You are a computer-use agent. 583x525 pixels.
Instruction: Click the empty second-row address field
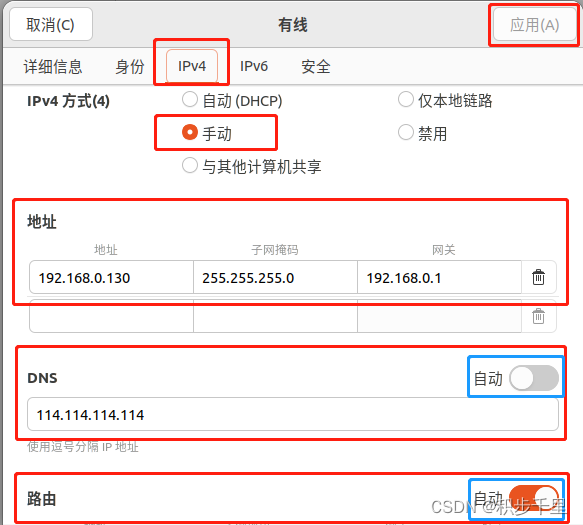pos(111,316)
